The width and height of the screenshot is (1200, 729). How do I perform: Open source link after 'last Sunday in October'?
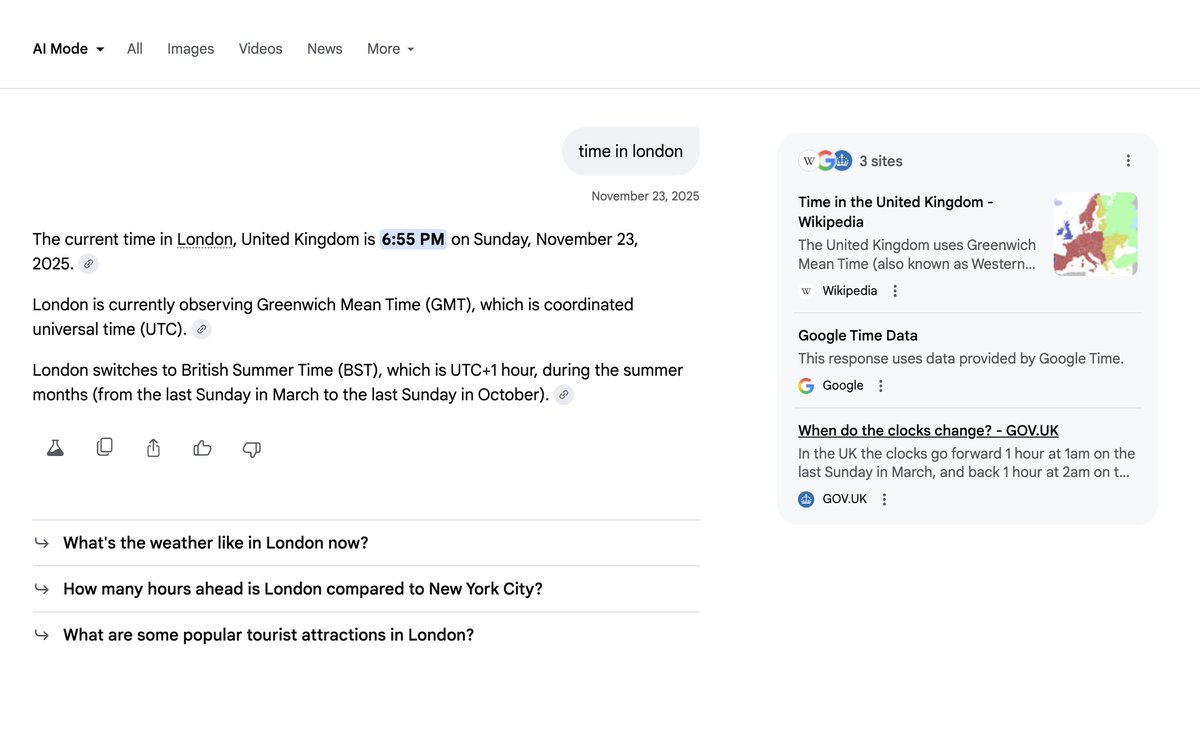[x=564, y=395]
